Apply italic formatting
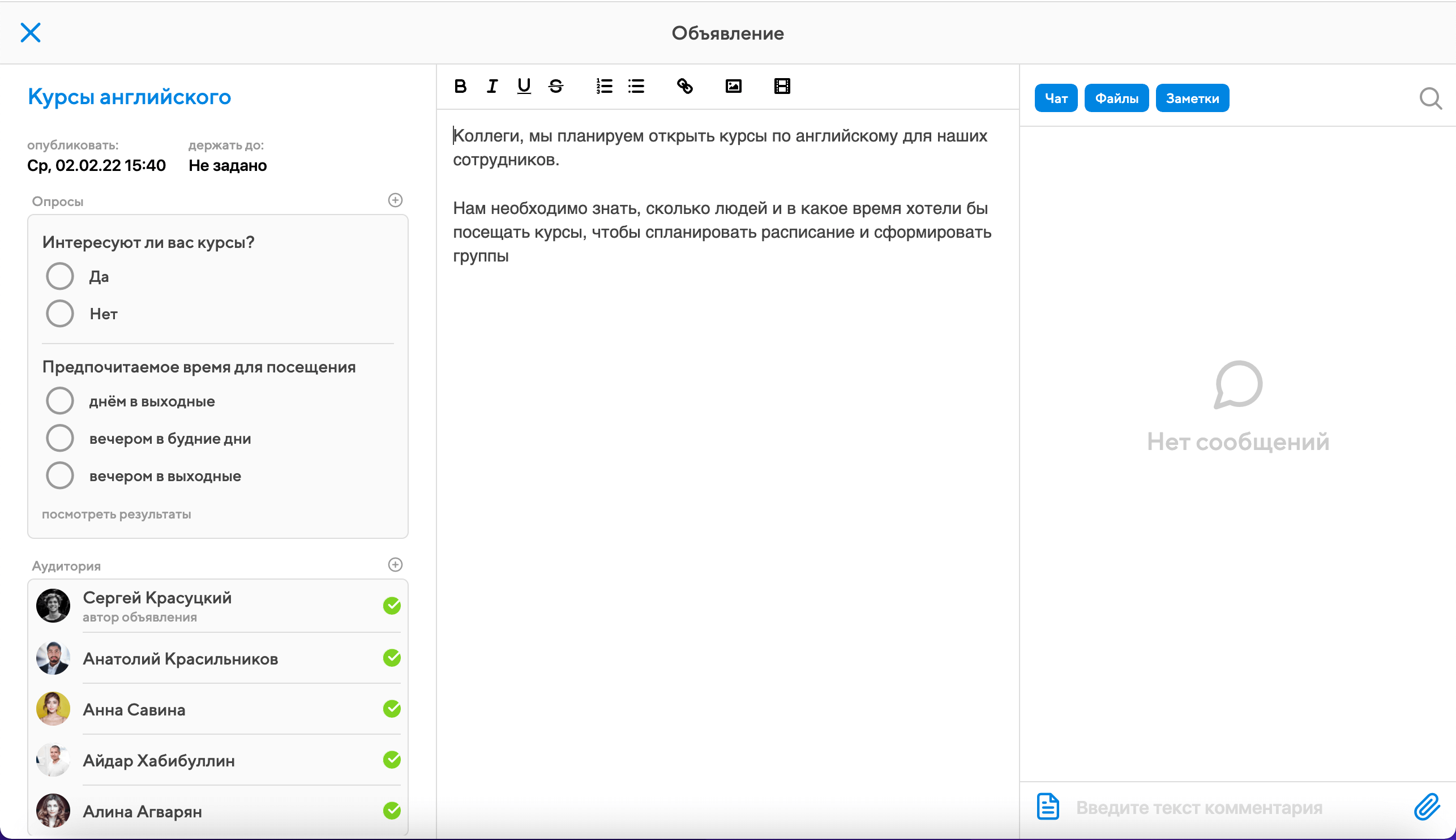Image resolution: width=1456 pixels, height=840 pixels. [491, 87]
